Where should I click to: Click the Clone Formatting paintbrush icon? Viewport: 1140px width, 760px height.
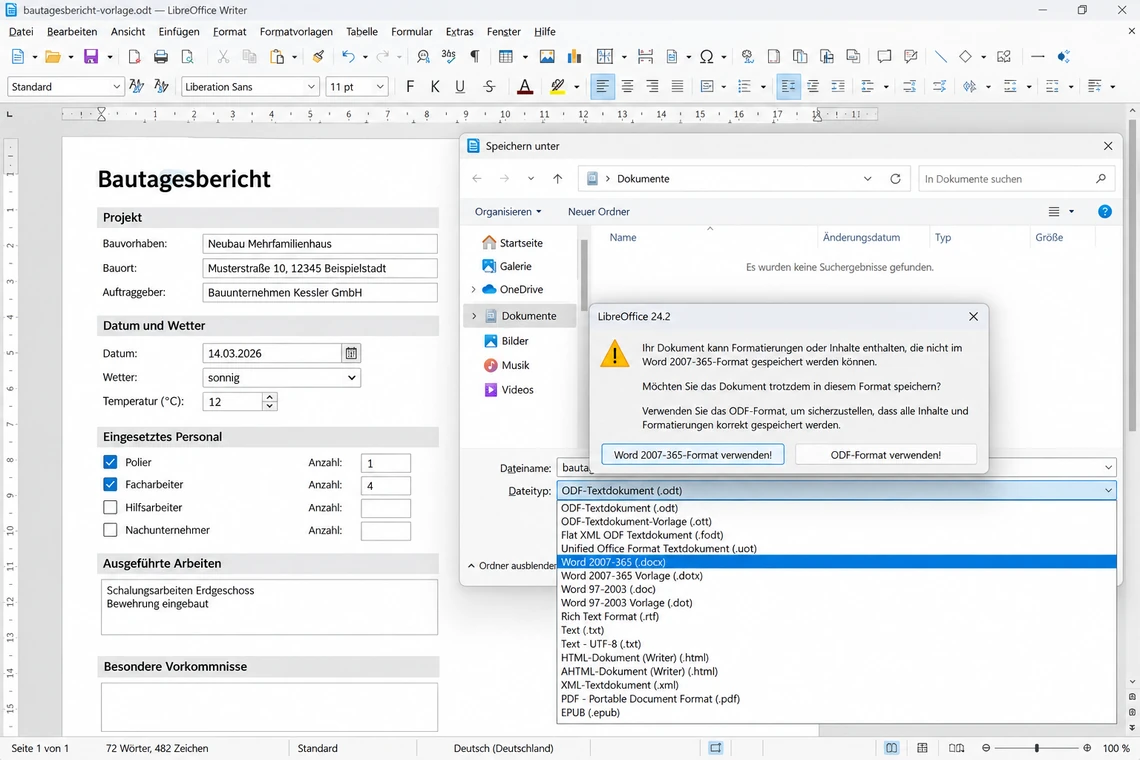tap(318, 57)
